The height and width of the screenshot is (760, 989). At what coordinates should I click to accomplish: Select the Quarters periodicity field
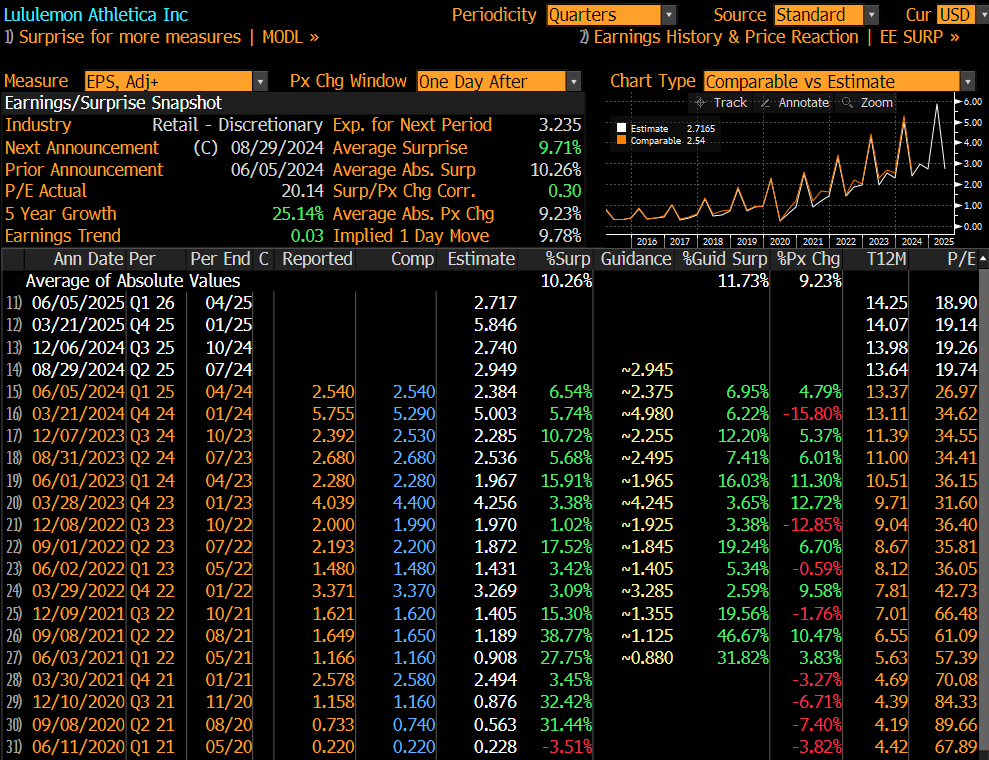(x=604, y=15)
